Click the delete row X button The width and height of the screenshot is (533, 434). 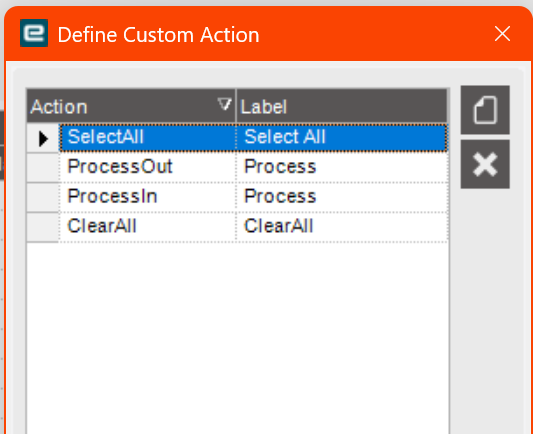coord(485,164)
